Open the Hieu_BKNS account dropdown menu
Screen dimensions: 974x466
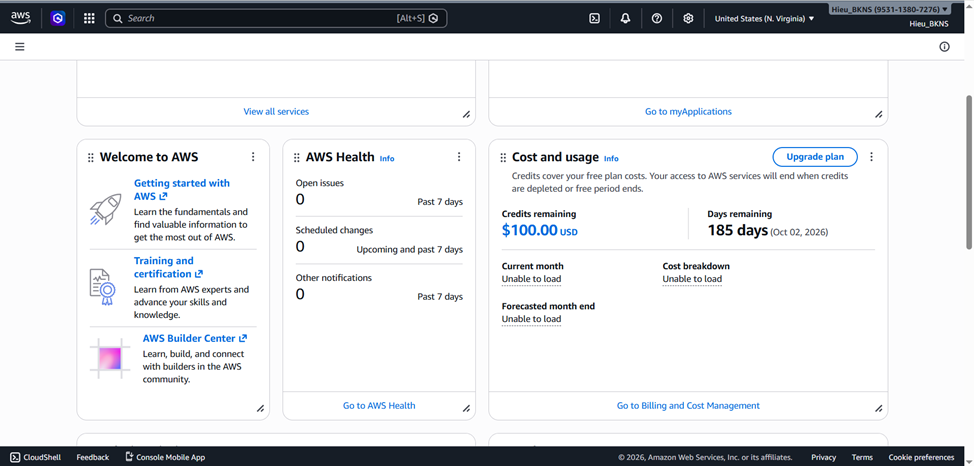(x=890, y=9)
